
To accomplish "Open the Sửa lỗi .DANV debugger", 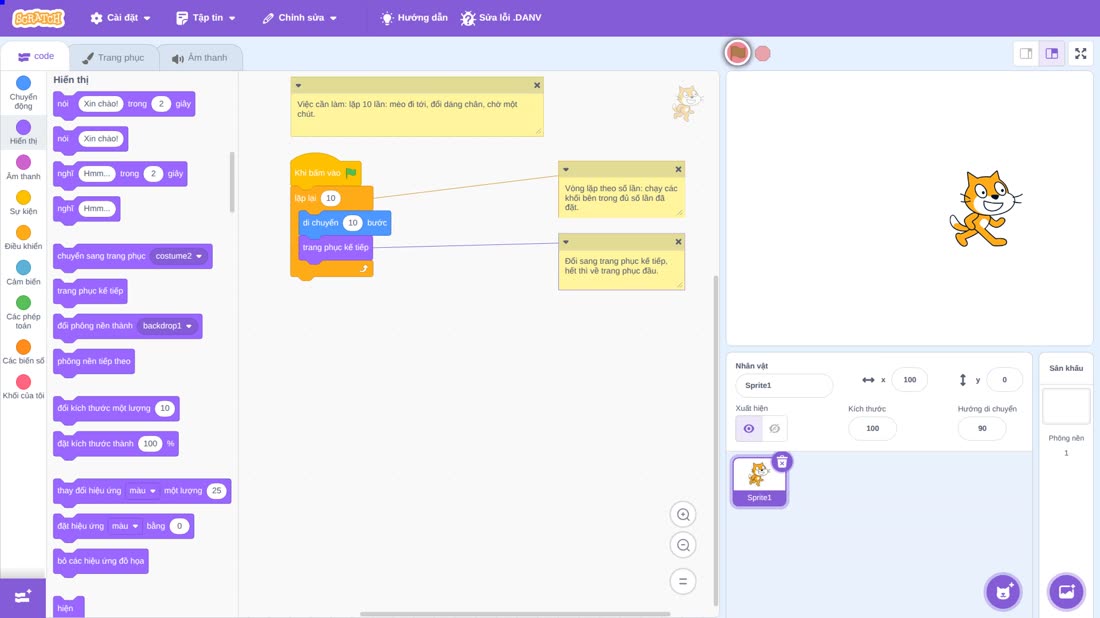I will point(501,18).
